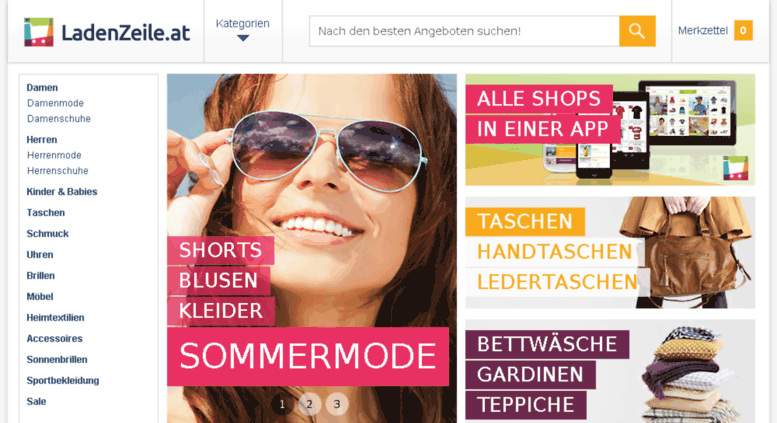
Task: Open Kinder & Babies category
Action: click(62, 192)
